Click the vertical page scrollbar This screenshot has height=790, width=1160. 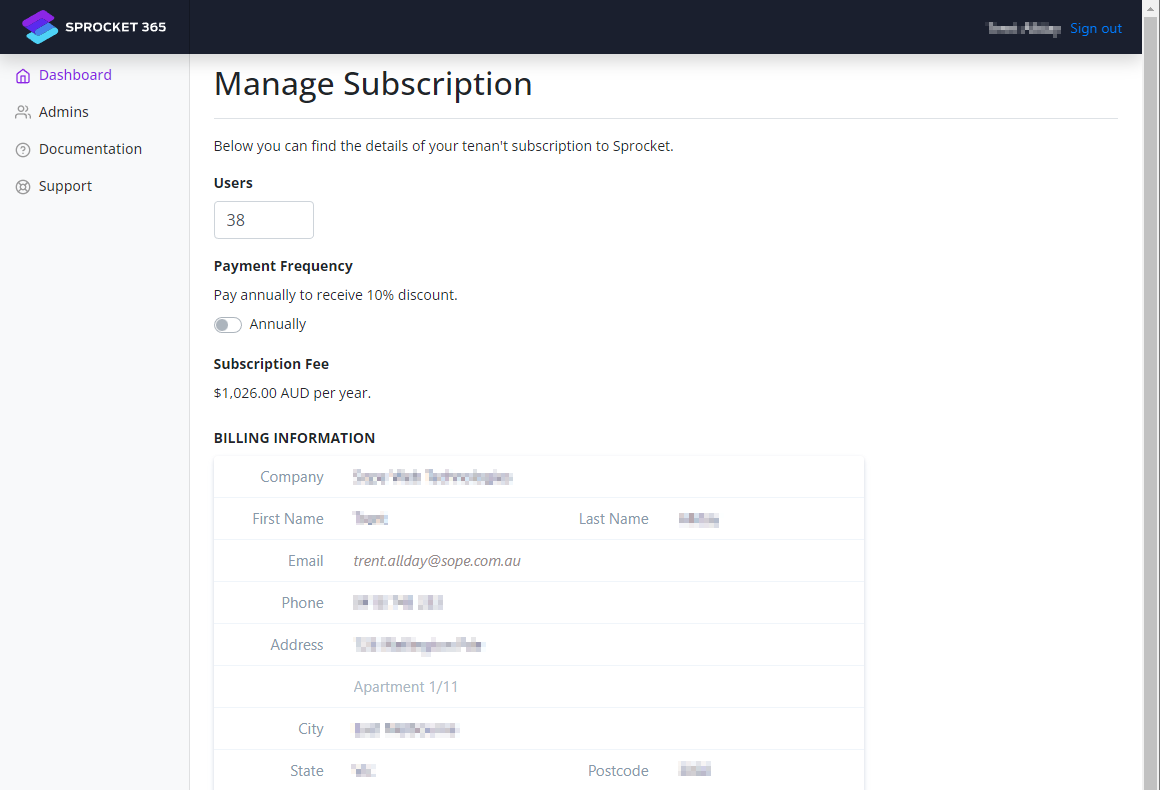tap(1151, 400)
